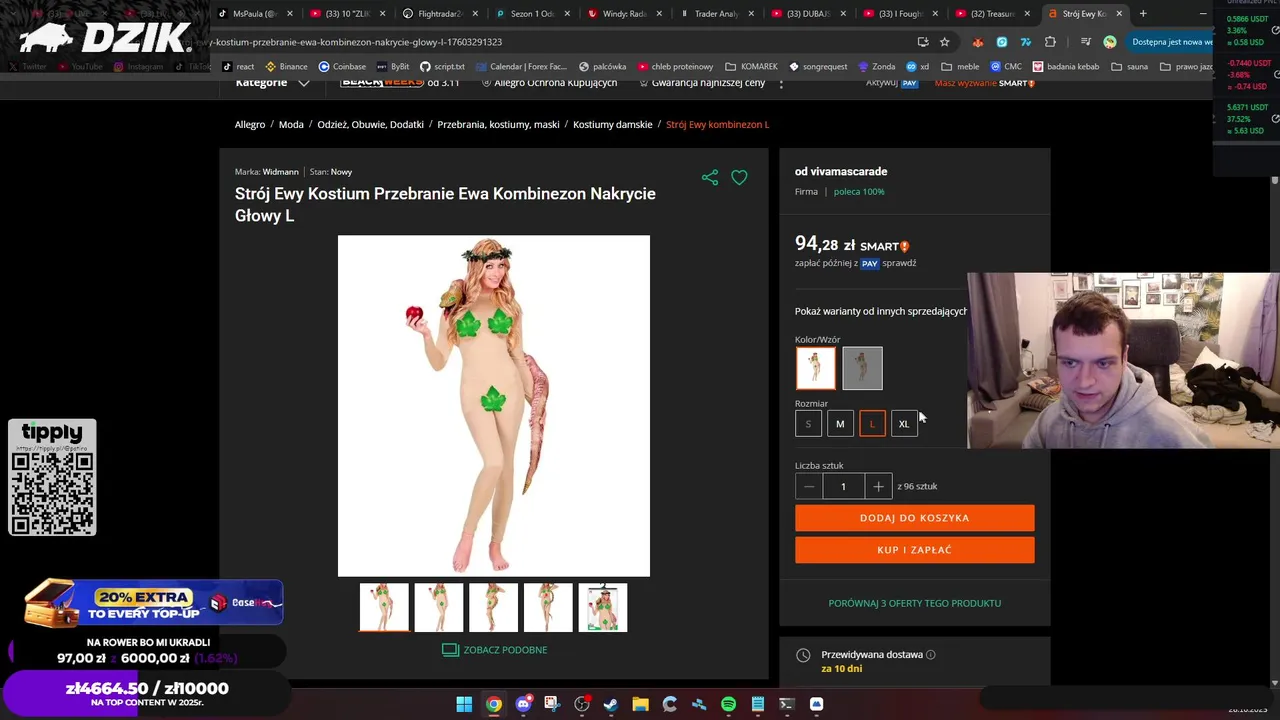The height and width of the screenshot is (720, 1280).
Task: Bookmark this page with the star icon
Action: [x=944, y=42]
